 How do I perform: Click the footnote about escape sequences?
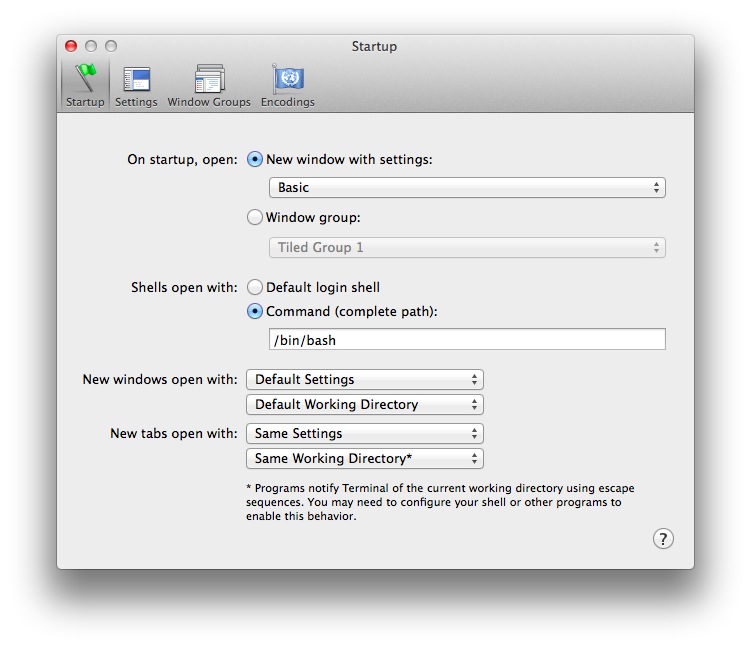click(440, 502)
